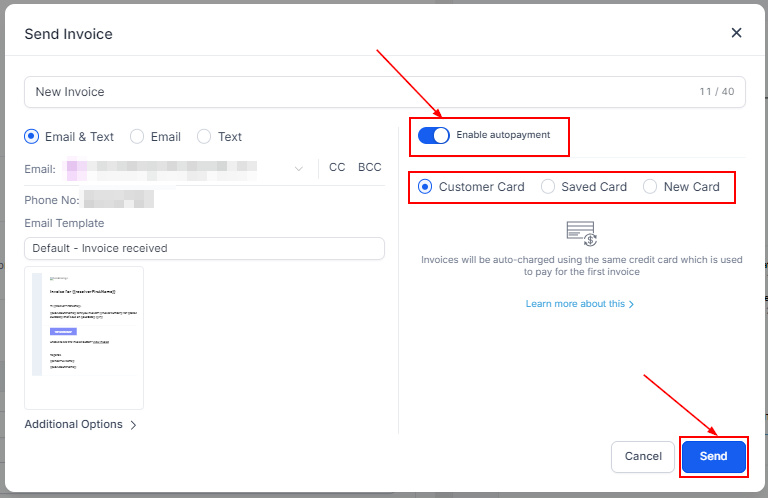The width and height of the screenshot is (768, 498).
Task: Select Customer Card payment option
Action: tap(425, 187)
